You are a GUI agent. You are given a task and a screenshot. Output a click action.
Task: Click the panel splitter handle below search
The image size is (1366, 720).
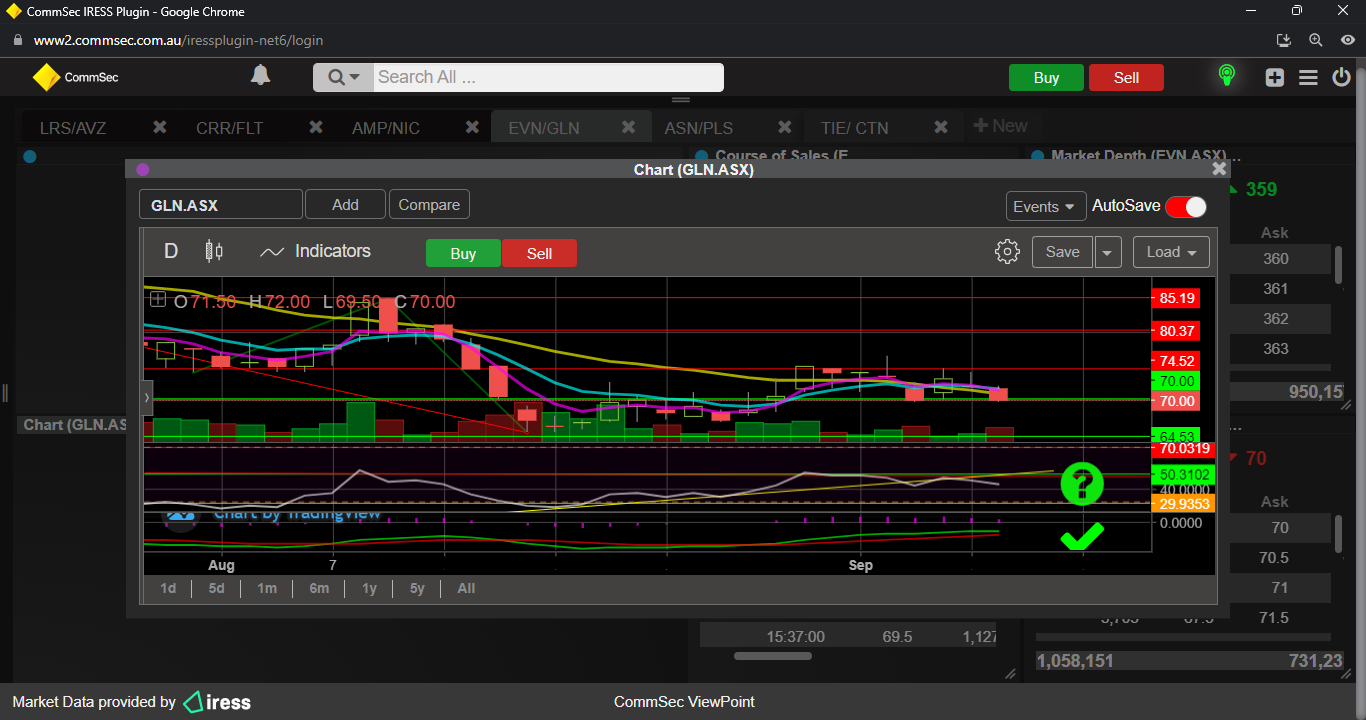point(681,100)
